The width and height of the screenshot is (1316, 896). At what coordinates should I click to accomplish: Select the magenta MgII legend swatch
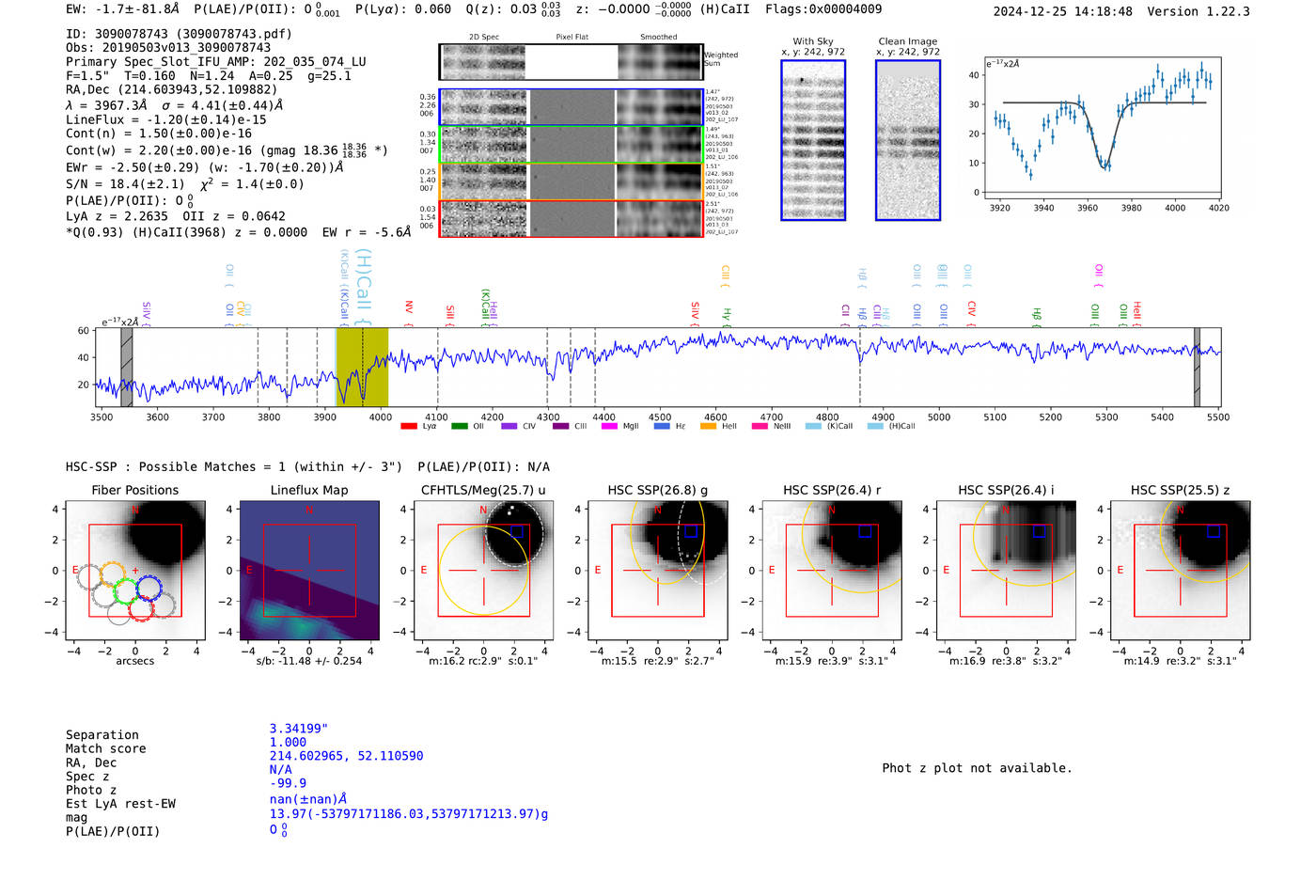pos(609,426)
